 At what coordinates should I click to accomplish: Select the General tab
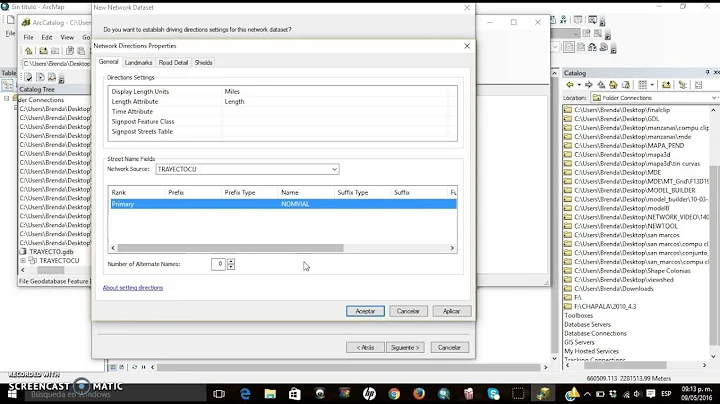coord(108,62)
